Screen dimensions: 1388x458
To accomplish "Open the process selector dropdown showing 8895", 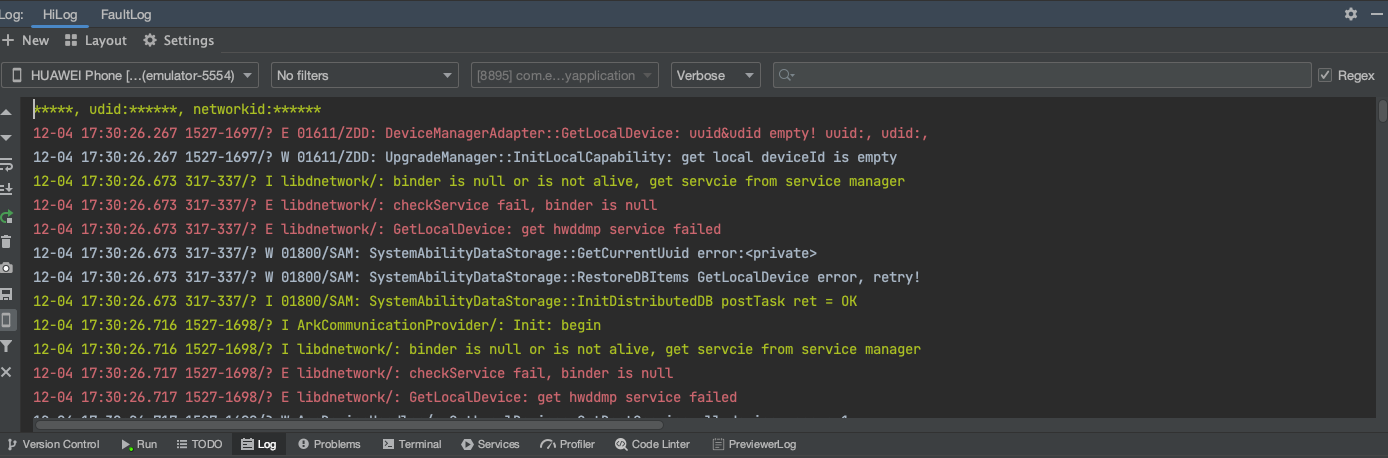I will pyautogui.click(x=565, y=75).
